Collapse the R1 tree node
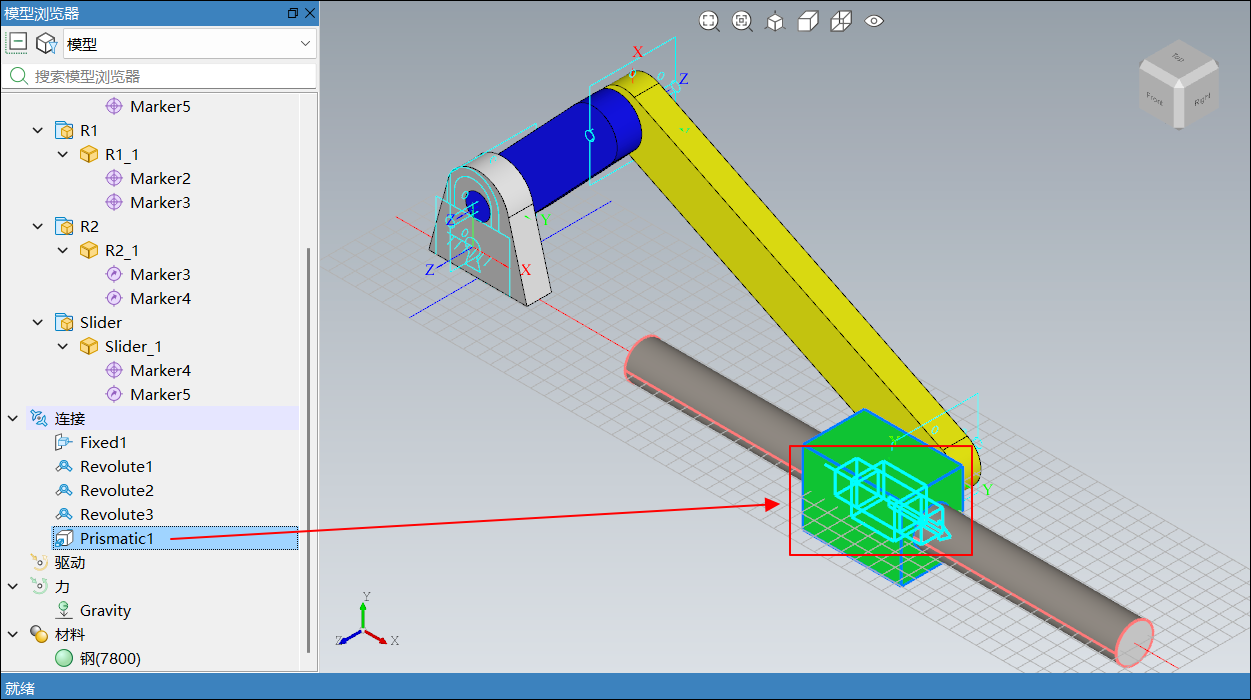The width and height of the screenshot is (1251, 700). click(x=38, y=130)
